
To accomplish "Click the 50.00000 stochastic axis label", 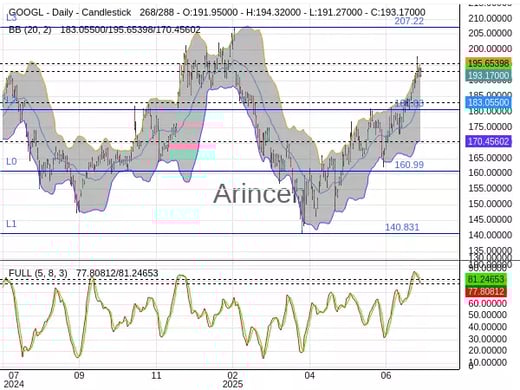I will click(487, 315).
